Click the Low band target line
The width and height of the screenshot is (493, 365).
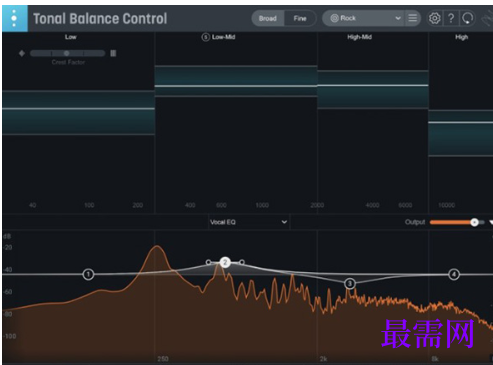click(78, 109)
